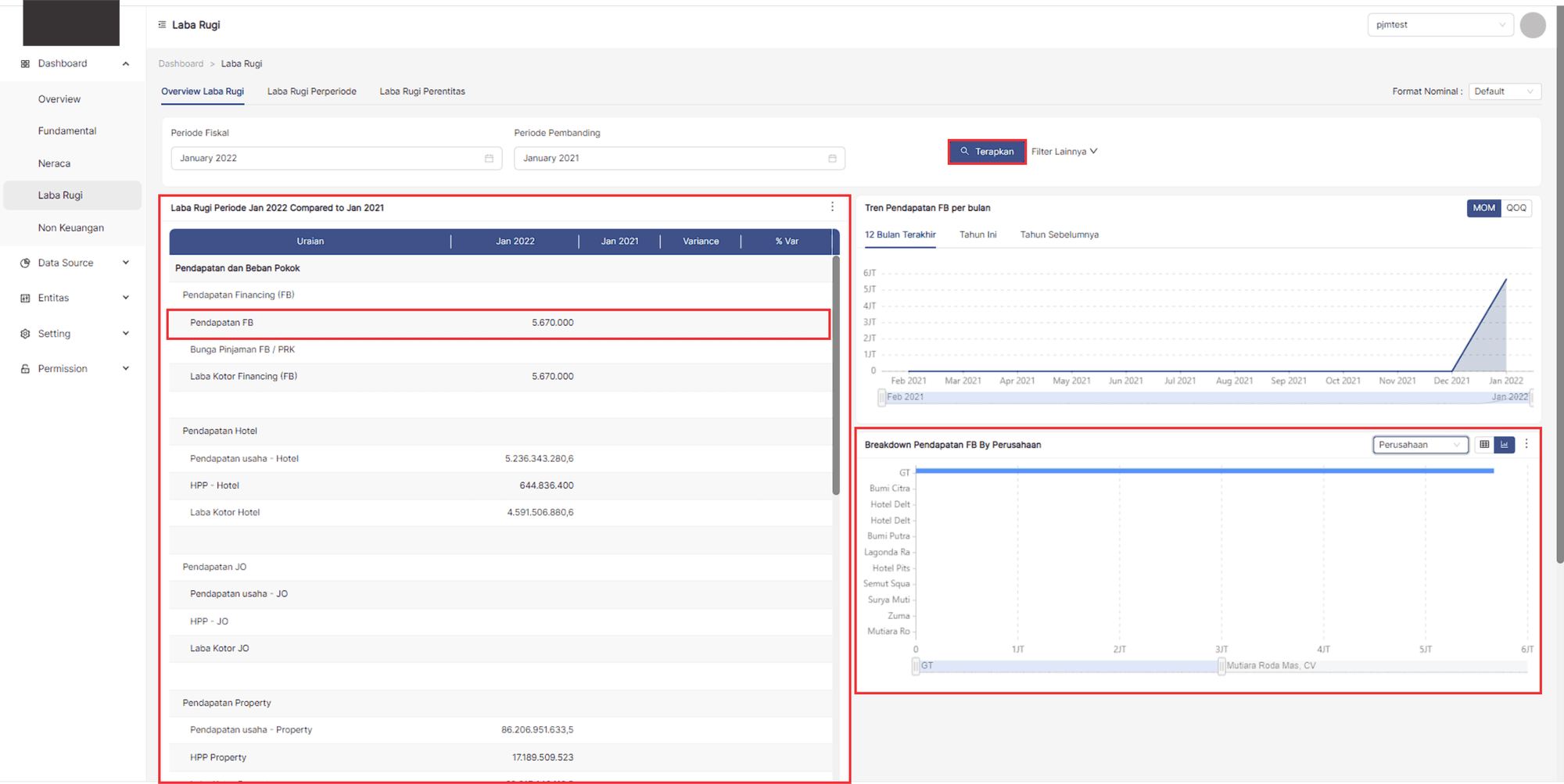This screenshot has height=784, width=1564.
Task: Switch breakdown to table view icon
Action: pyautogui.click(x=1483, y=445)
